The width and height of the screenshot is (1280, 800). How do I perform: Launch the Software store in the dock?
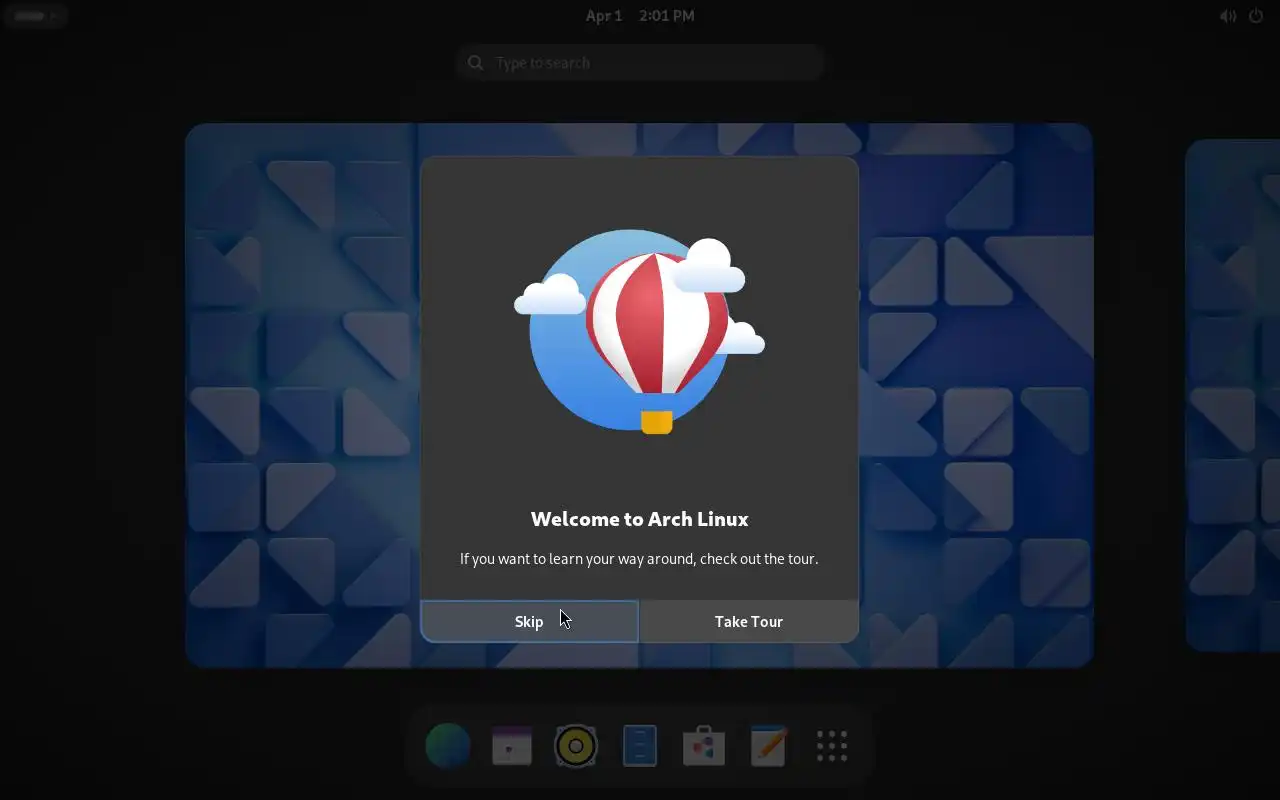tap(704, 746)
